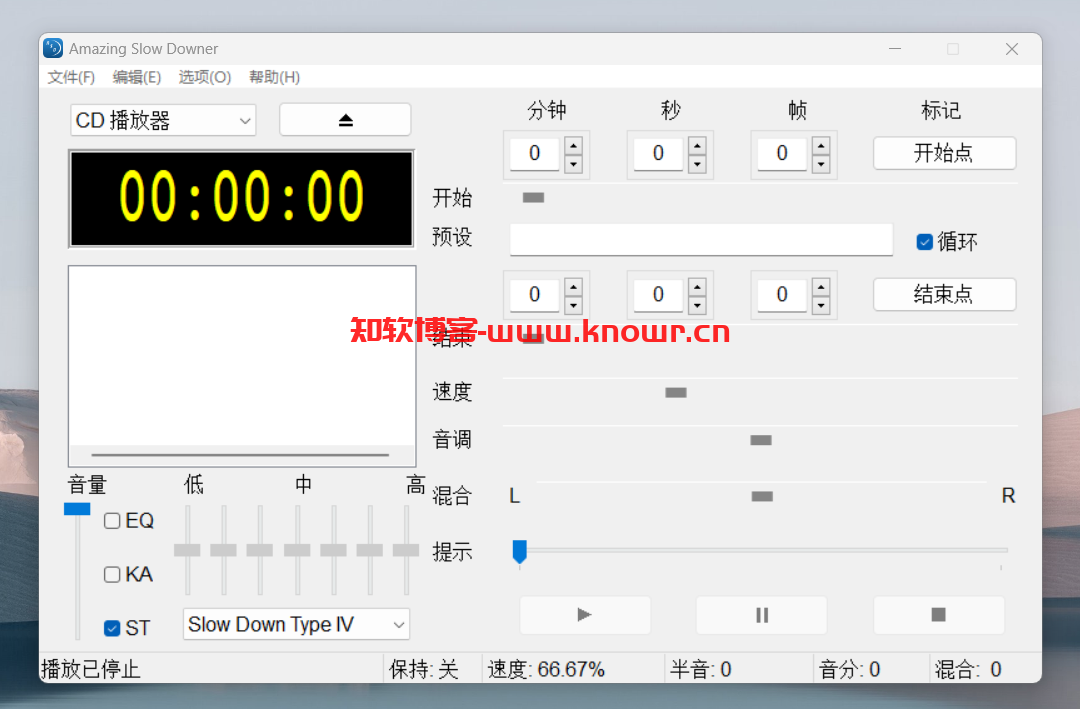The width and height of the screenshot is (1080, 709).
Task: Click the 开始 position slider thumb
Action: tap(533, 198)
